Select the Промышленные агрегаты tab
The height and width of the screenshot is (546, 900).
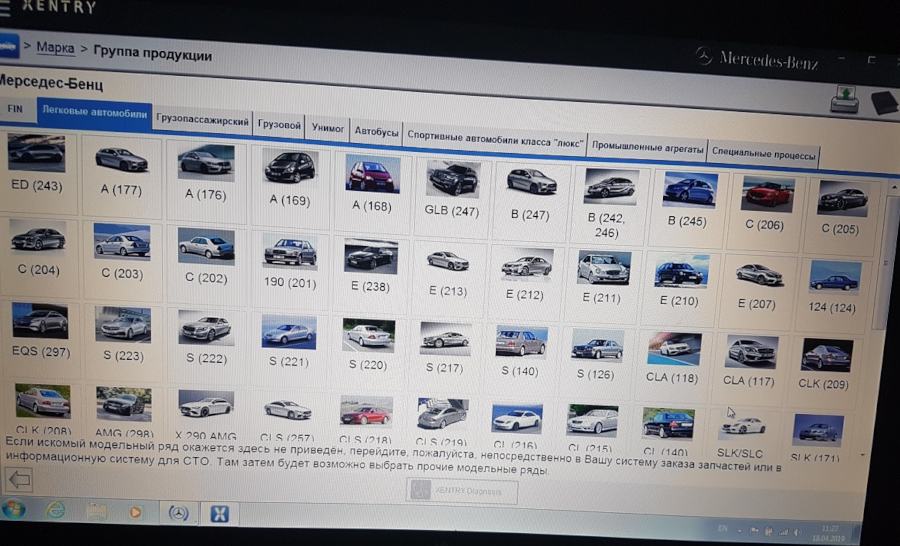(x=647, y=148)
